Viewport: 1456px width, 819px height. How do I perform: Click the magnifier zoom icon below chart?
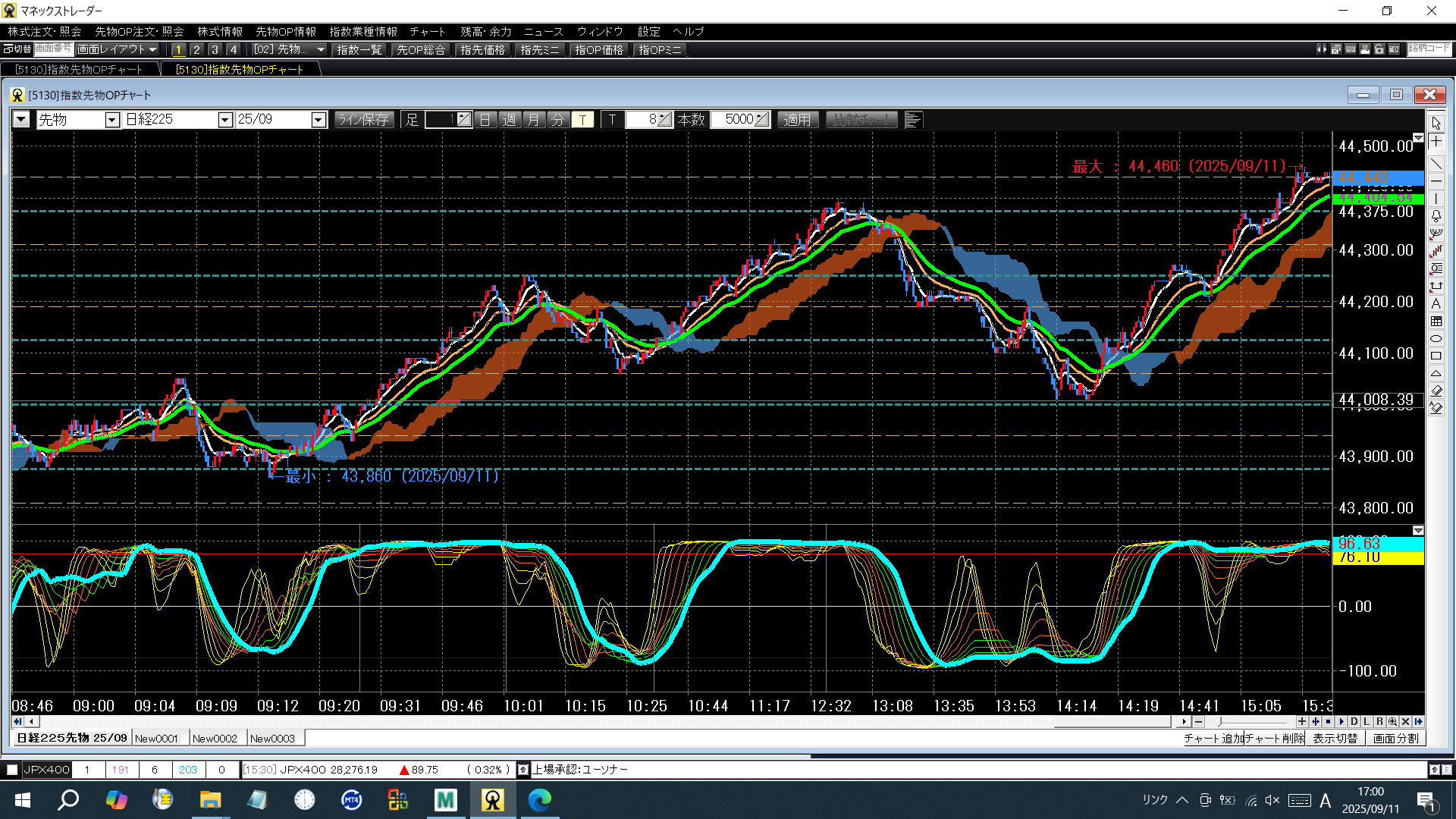pos(1392,722)
